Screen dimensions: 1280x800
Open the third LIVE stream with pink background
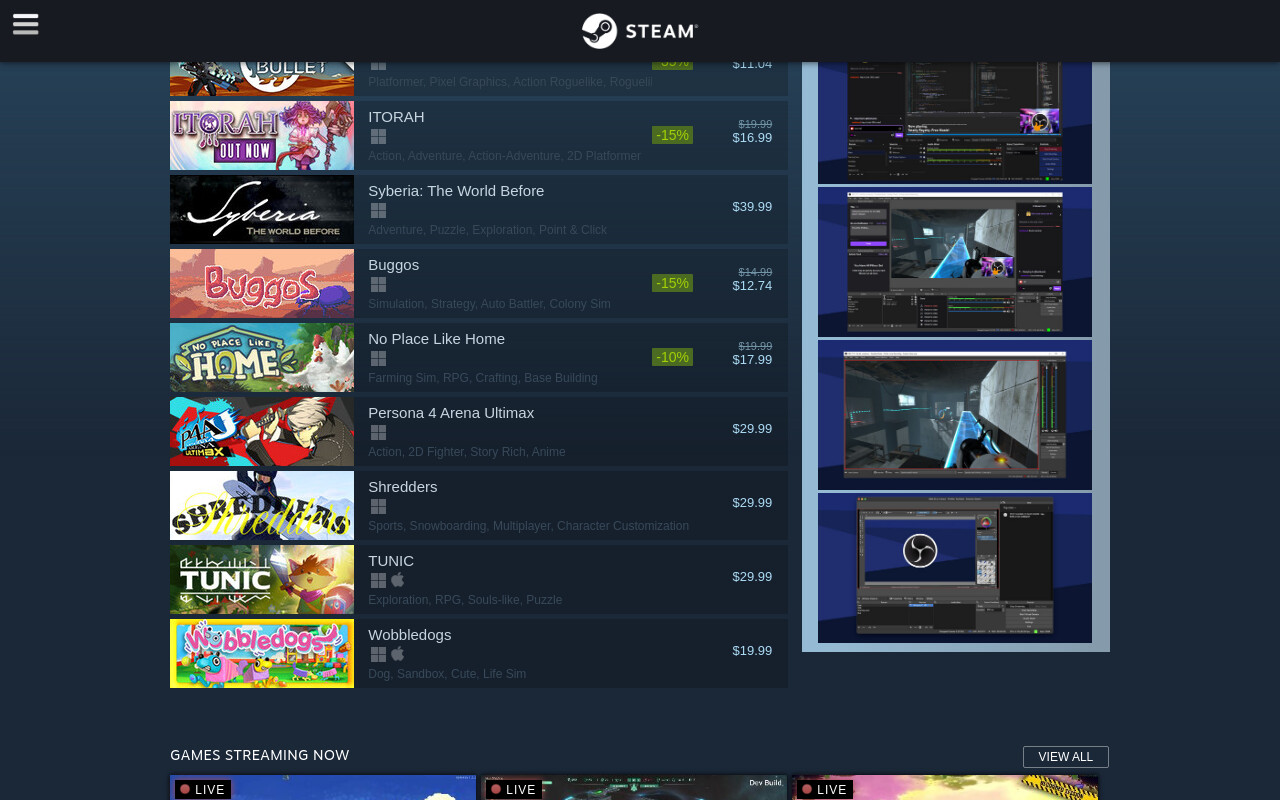(x=945, y=788)
